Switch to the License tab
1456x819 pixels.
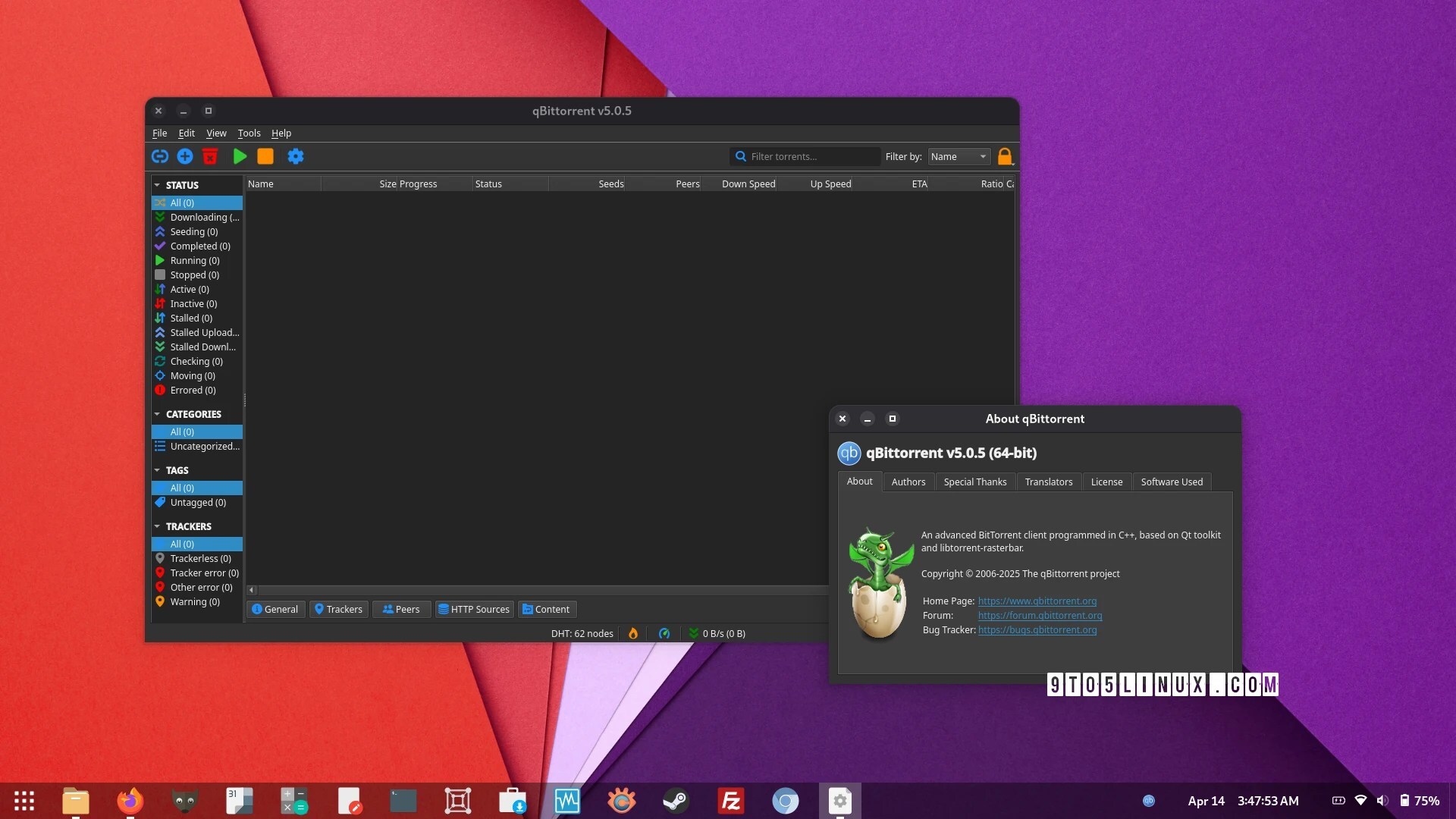coord(1106,482)
